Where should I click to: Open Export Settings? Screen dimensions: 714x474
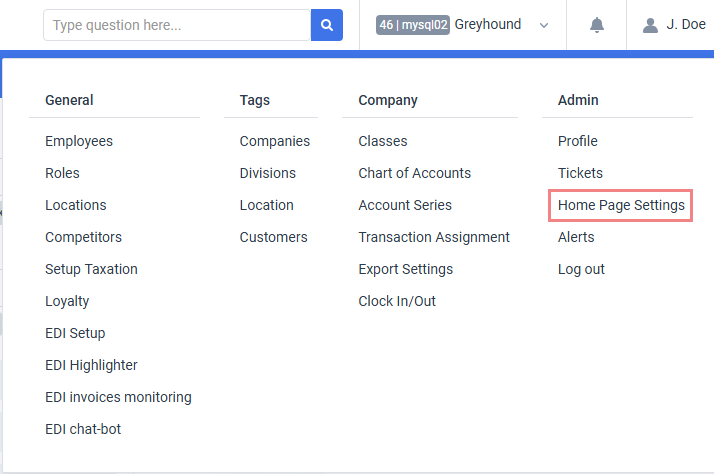pos(406,269)
